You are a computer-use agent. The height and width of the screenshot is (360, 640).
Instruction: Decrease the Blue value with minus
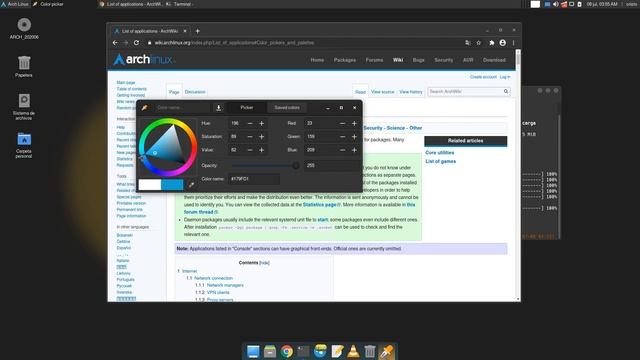[342, 150]
